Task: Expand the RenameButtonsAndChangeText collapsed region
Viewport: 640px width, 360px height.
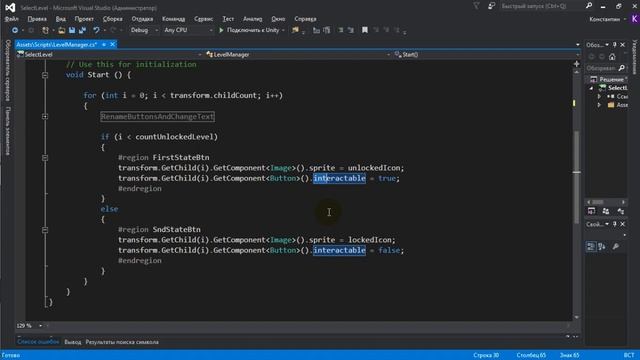Action: [x=45, y=117]
